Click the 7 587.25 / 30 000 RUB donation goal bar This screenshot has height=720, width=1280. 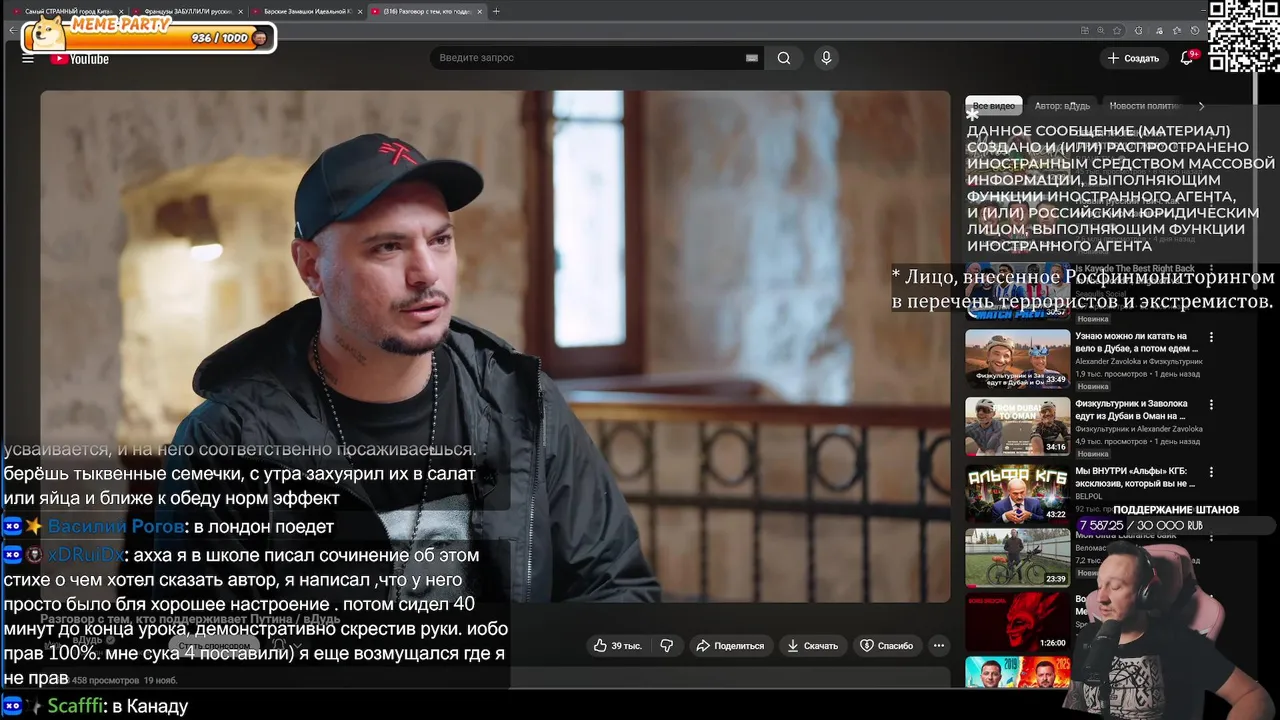point(1177,525)
